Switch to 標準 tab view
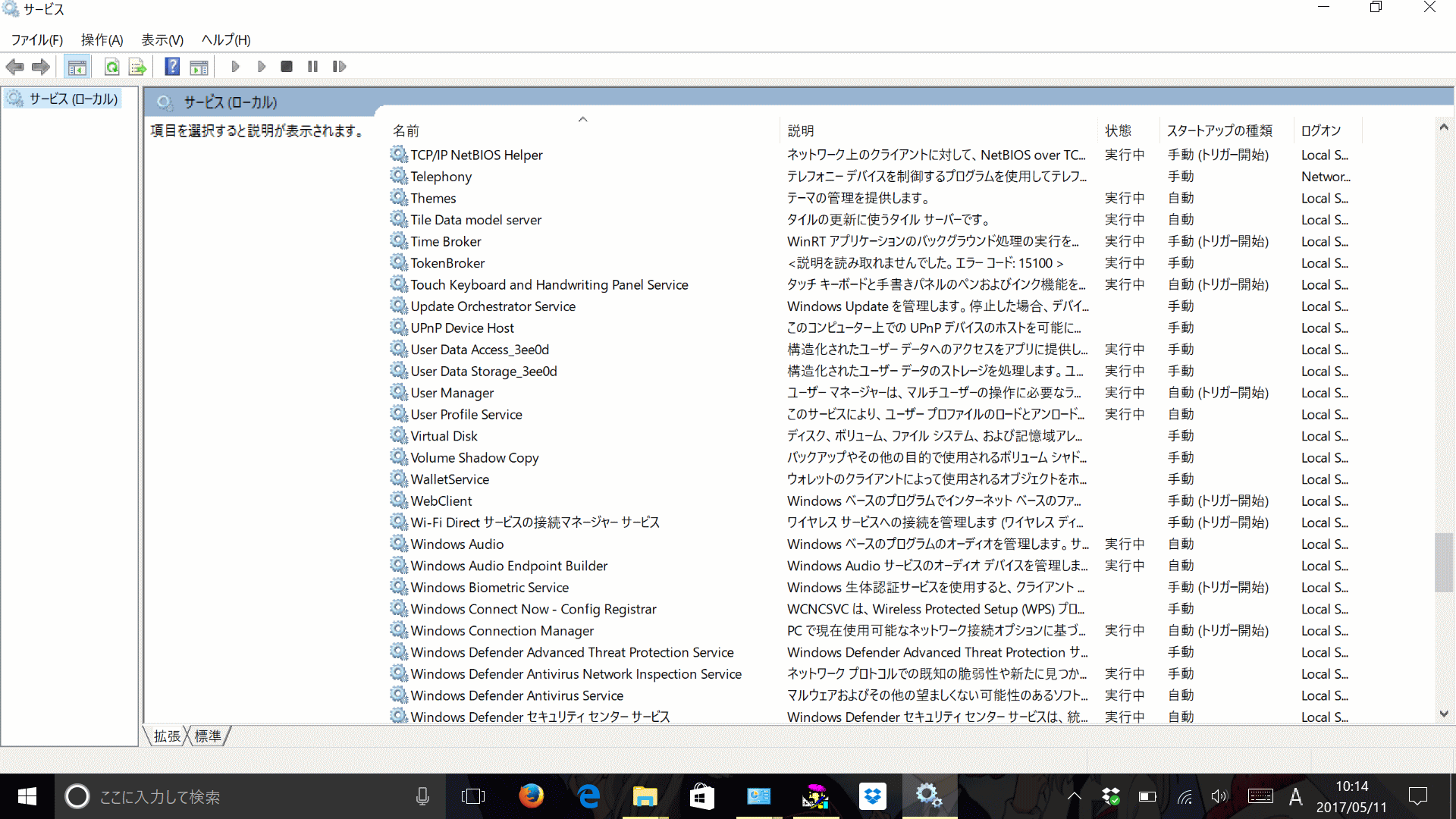 (x=211, y=736)
